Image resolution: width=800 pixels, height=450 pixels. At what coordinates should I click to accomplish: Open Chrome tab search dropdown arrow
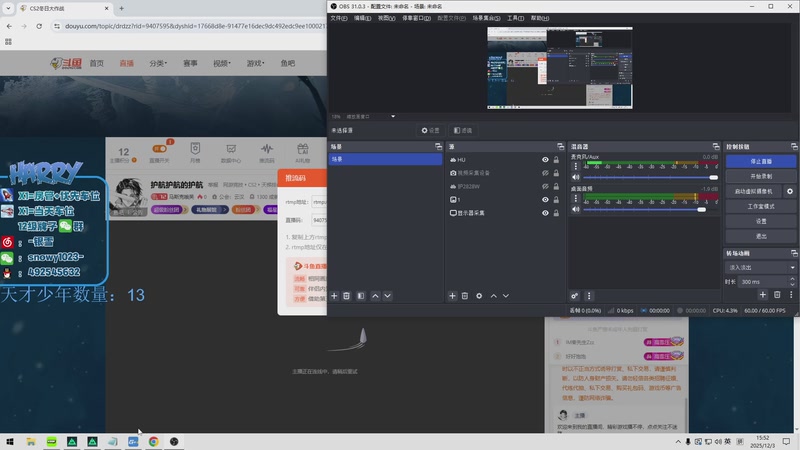8,8
